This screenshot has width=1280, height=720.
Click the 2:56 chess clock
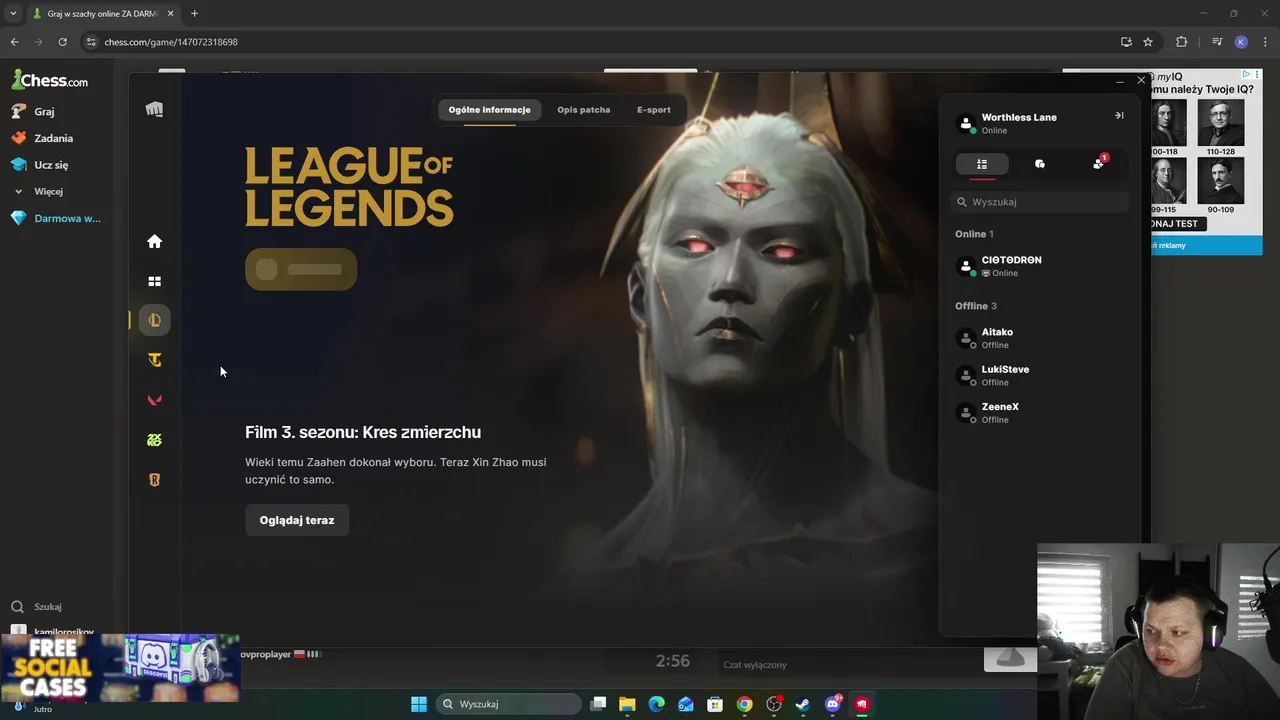coord(673,661)
